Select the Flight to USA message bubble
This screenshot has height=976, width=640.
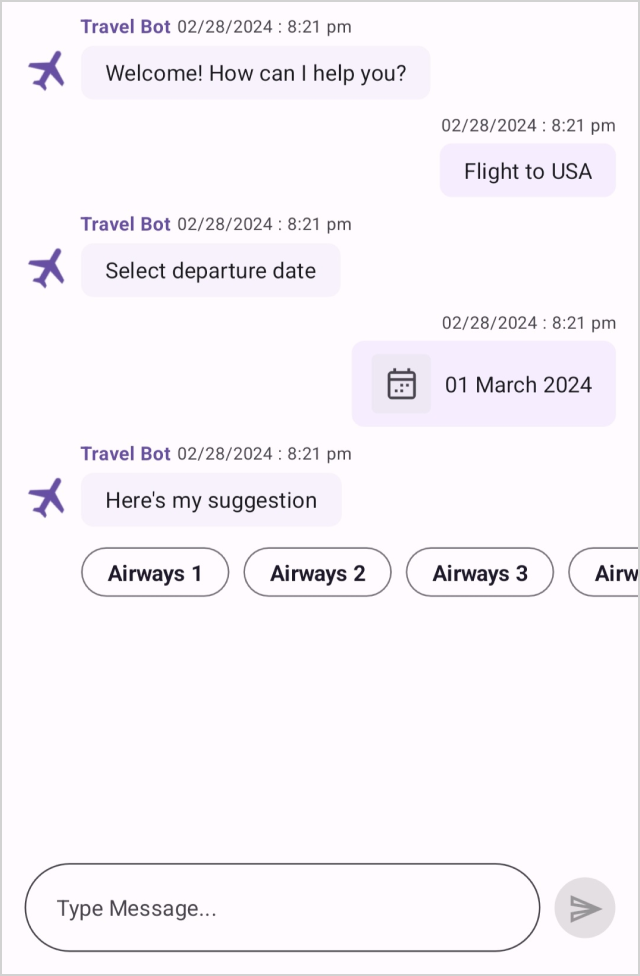pyautogui.click(x=527, y=171)
